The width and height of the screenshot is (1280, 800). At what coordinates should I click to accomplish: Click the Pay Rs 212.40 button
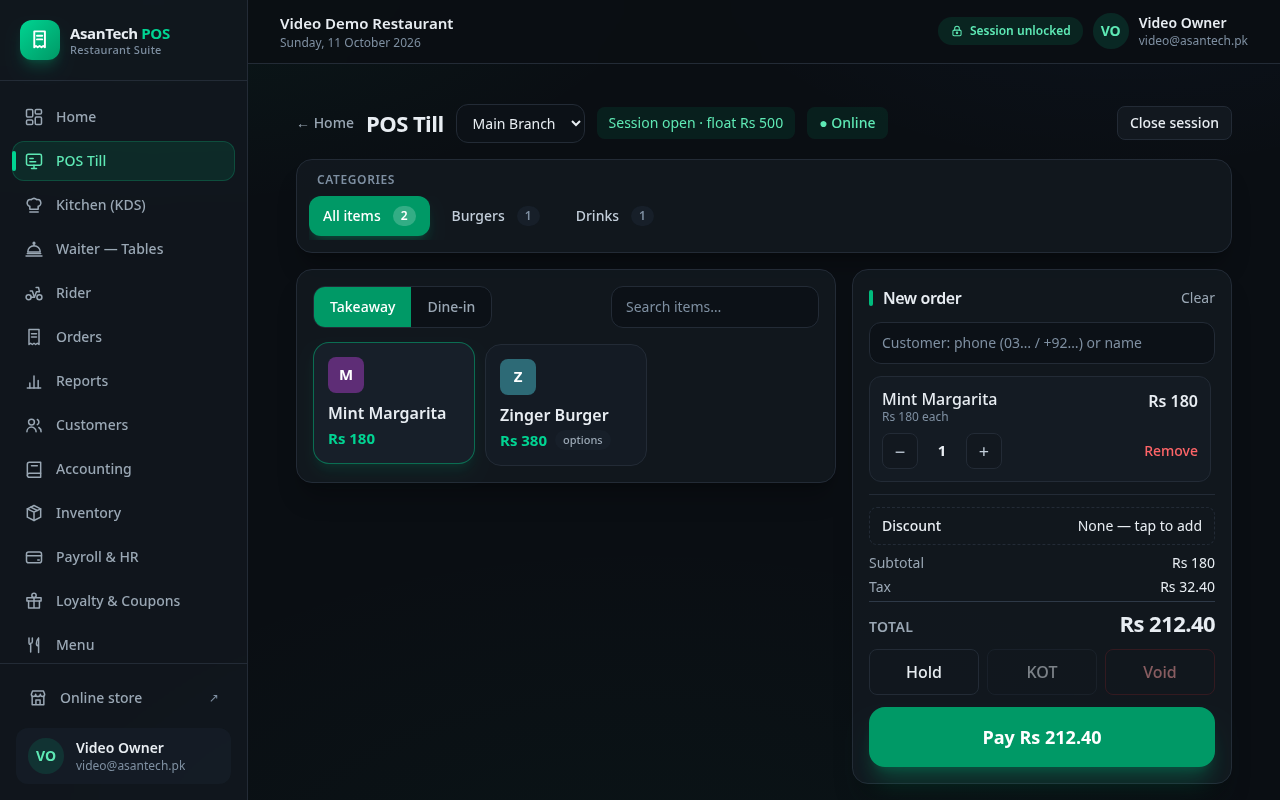pos(1042,737)
